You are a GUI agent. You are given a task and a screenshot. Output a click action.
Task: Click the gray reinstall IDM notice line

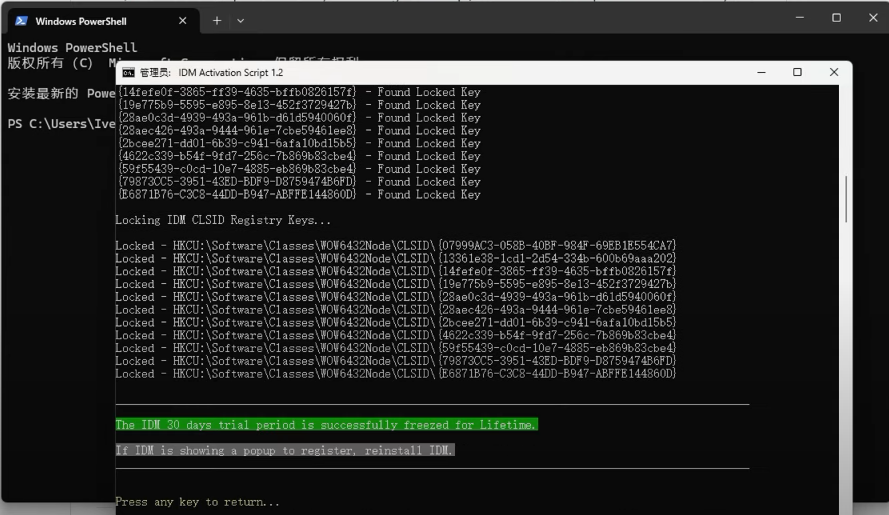click(285, 451)
